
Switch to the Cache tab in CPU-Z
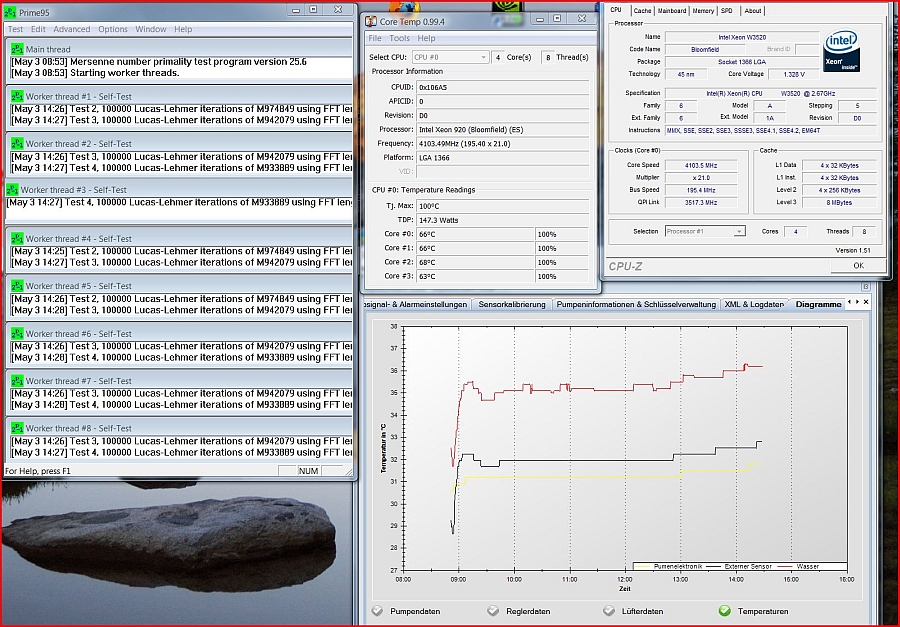click(x=642, y=11)
